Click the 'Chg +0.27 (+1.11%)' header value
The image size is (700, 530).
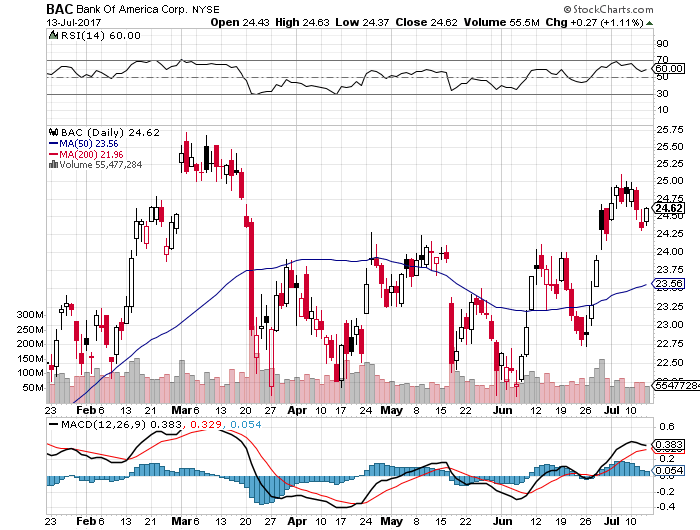coord(594,22)
